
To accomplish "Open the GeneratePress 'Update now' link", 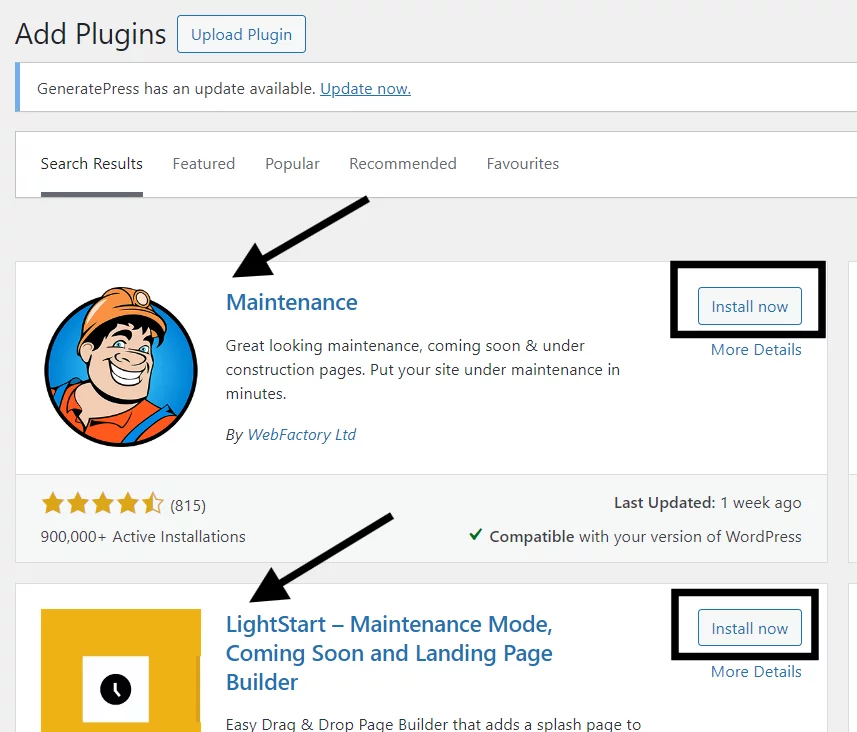I will [x=365, y=89].
